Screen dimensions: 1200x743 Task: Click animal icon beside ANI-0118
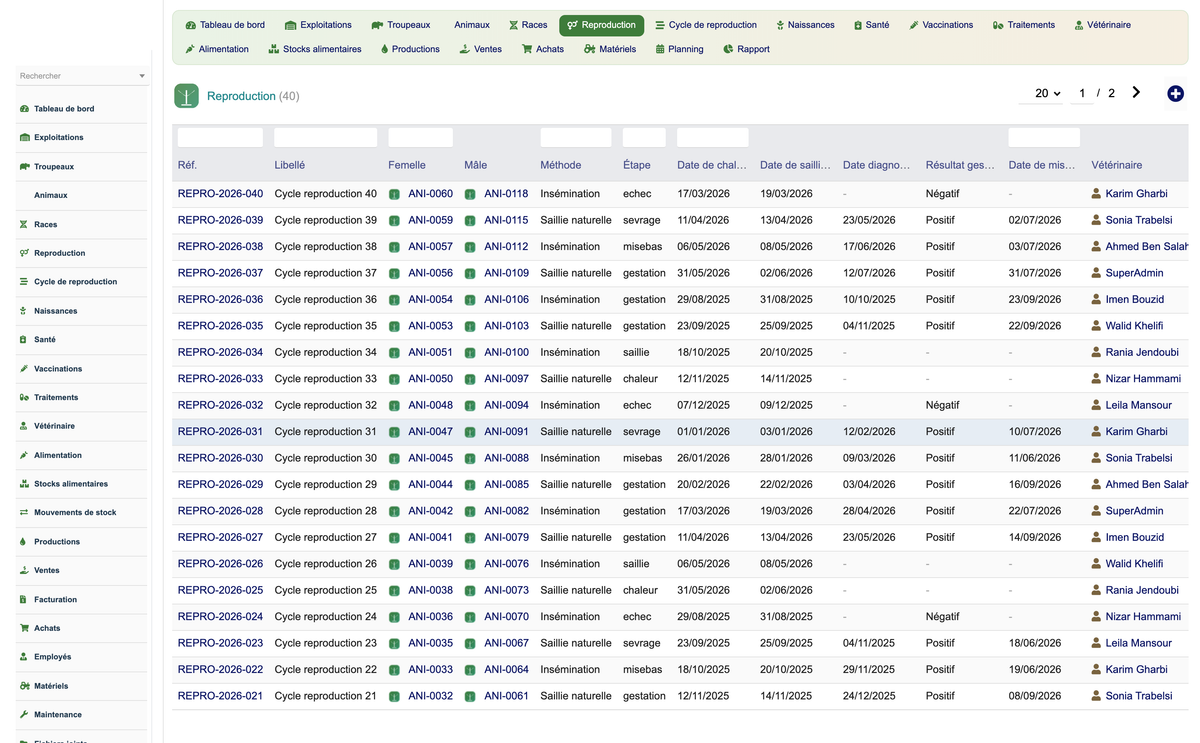click(x=470, y=194)
